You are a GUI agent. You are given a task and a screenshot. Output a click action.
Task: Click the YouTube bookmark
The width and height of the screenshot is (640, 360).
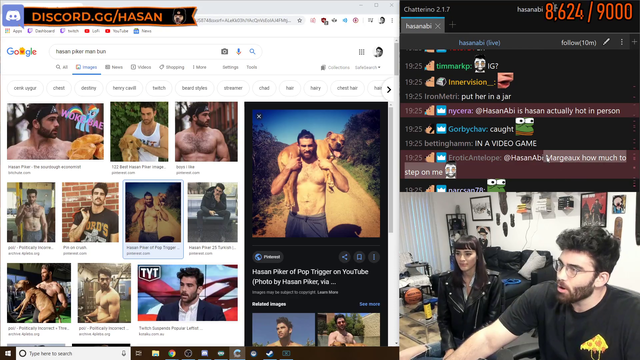(116, 31)
